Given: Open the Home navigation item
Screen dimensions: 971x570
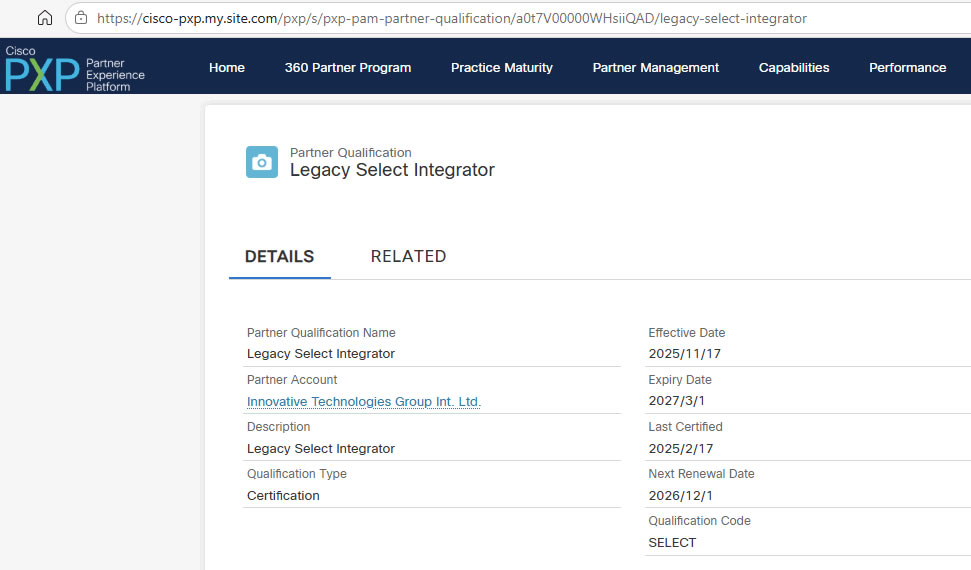Looking at the screenshot, I should click(227, 68).
